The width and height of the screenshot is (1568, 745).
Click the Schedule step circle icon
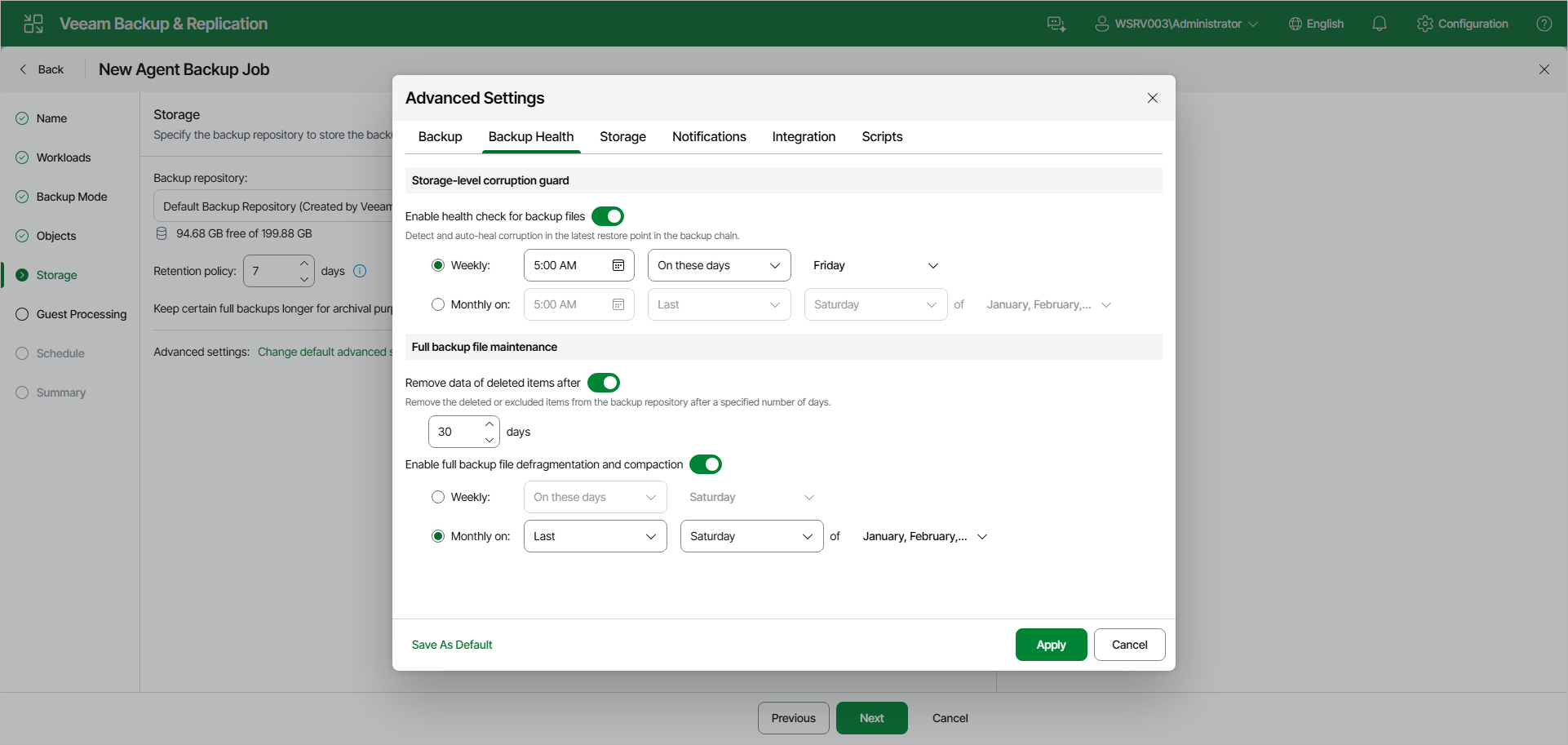click(x=22, y=353)
